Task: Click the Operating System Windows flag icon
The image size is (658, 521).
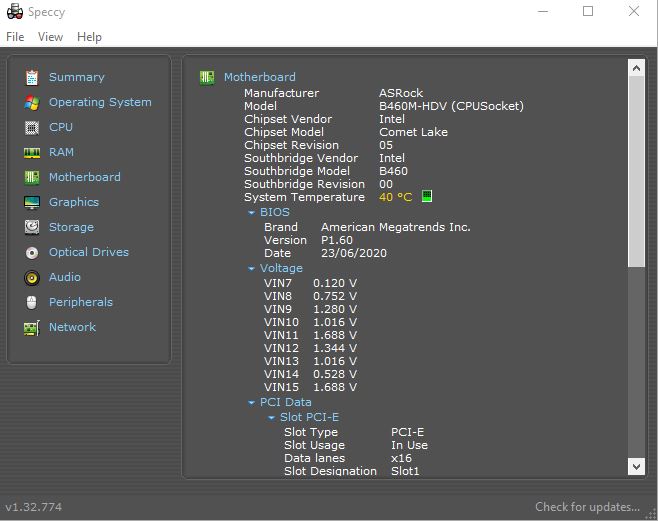Action: coord(32,103)
